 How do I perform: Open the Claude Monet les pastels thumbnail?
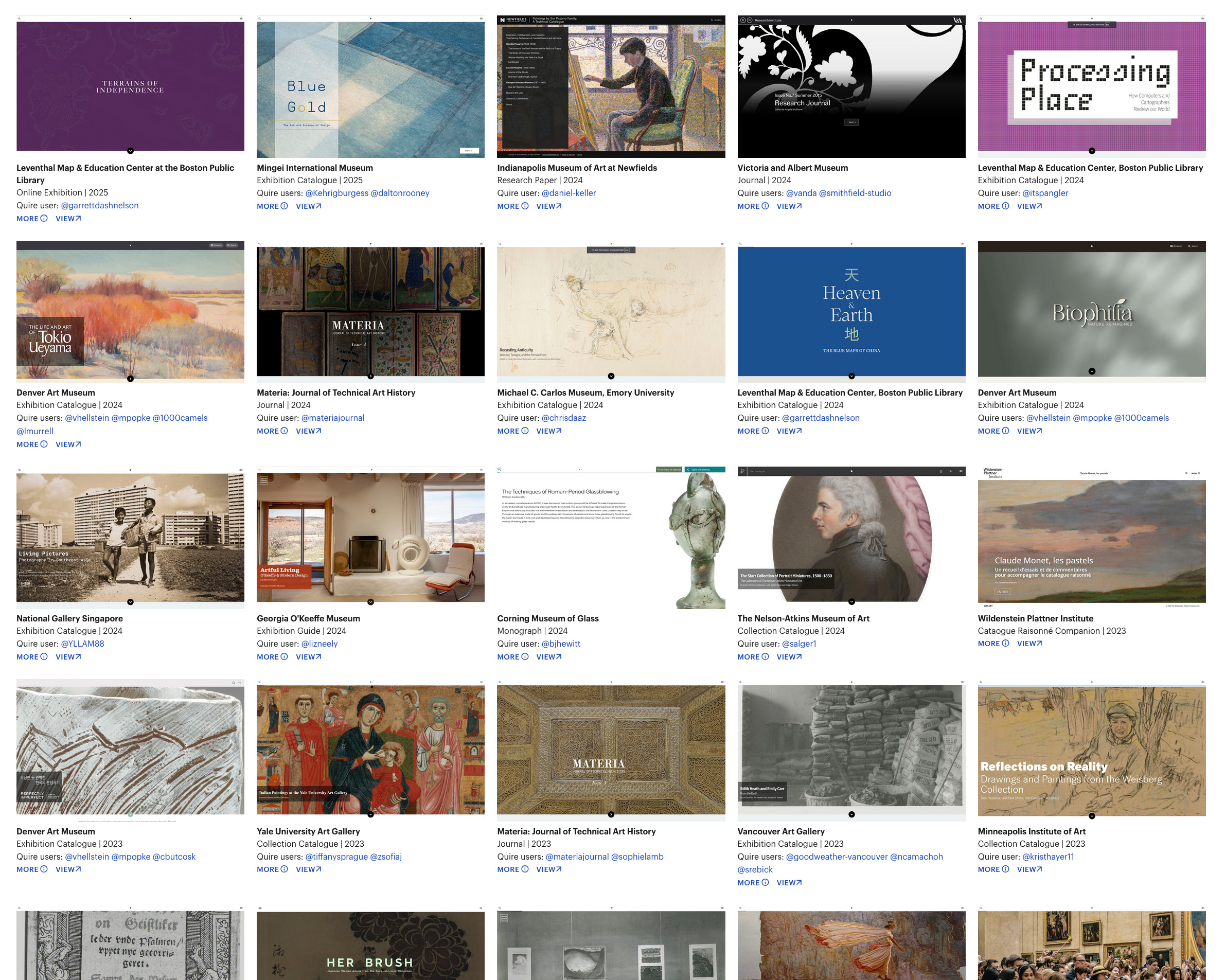(1091, 537)
